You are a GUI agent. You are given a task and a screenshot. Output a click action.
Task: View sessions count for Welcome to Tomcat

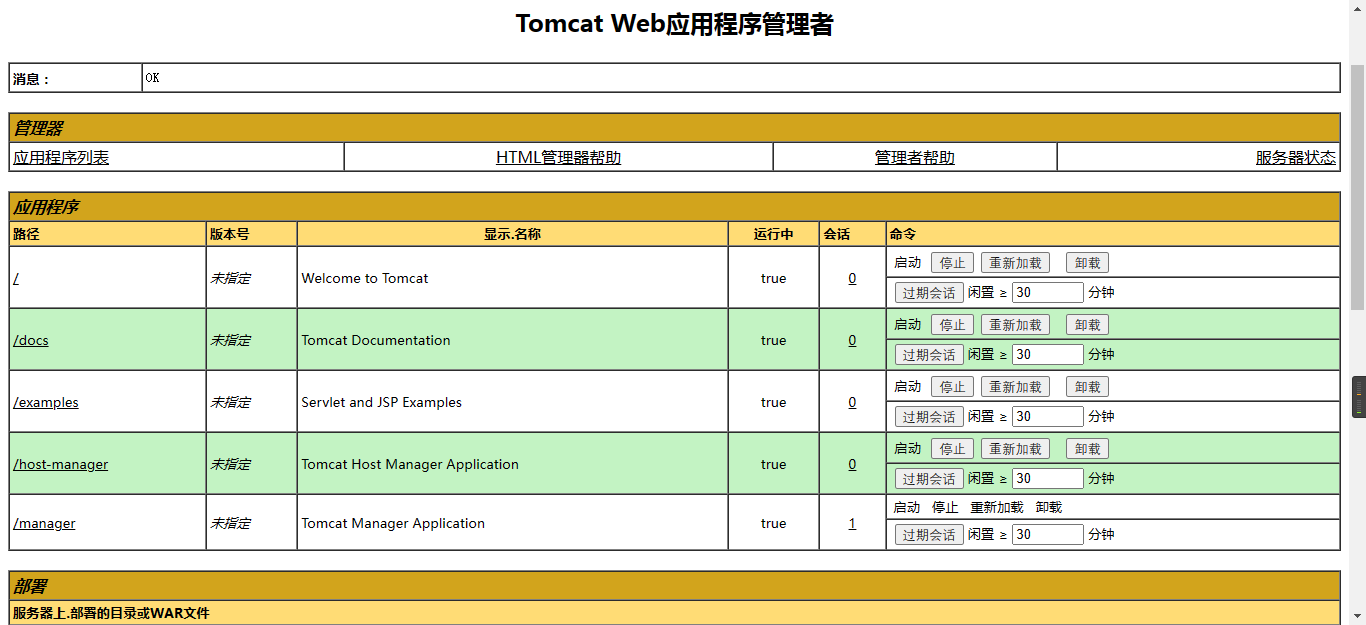pos(852,279)
